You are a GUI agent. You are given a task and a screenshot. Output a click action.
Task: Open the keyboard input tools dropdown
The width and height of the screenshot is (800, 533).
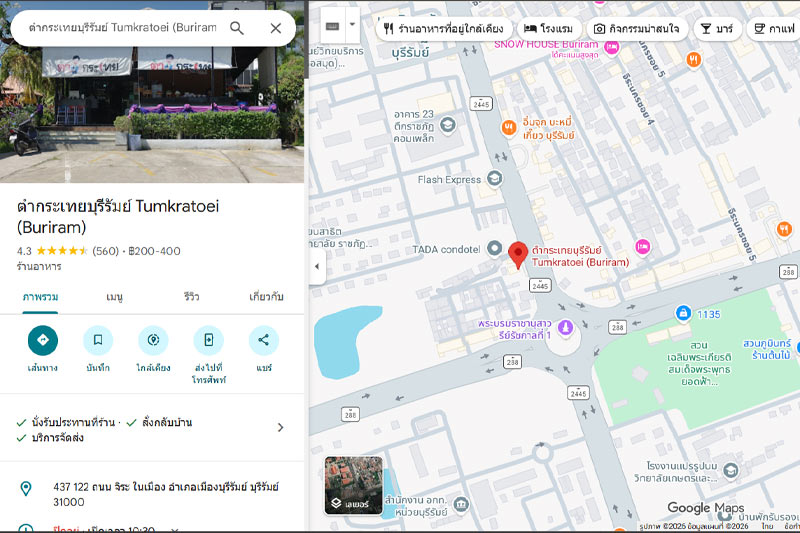coord(339,25)
